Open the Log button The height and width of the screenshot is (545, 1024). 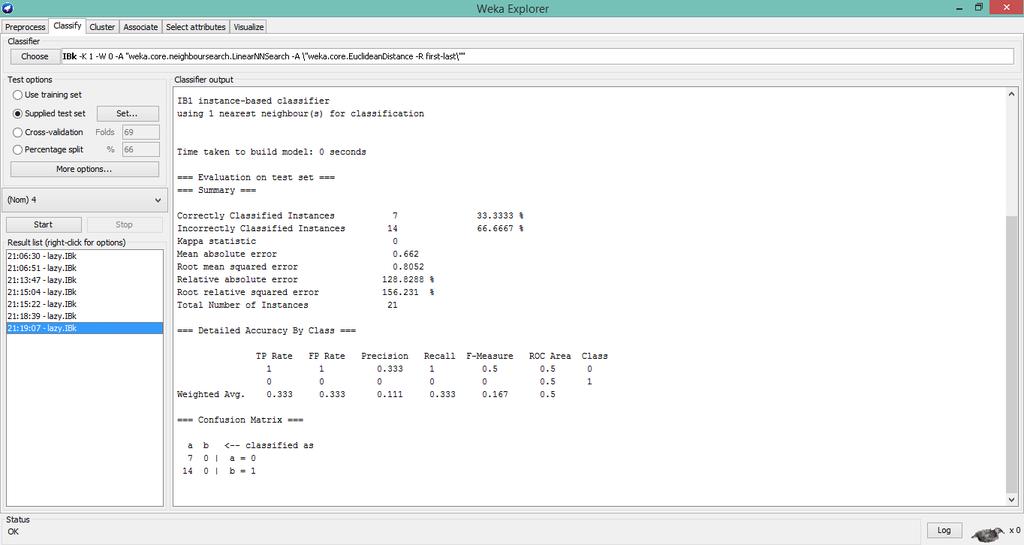point(944,530)
